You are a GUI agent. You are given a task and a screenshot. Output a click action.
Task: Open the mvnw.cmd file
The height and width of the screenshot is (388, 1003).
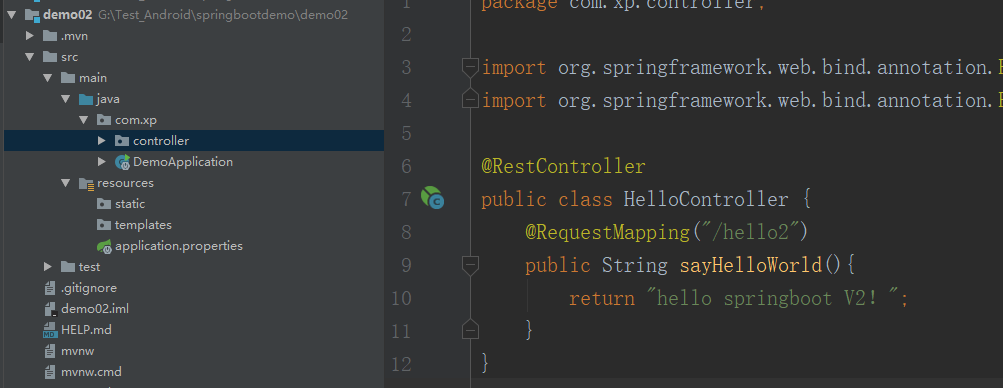tap(91, 372)
